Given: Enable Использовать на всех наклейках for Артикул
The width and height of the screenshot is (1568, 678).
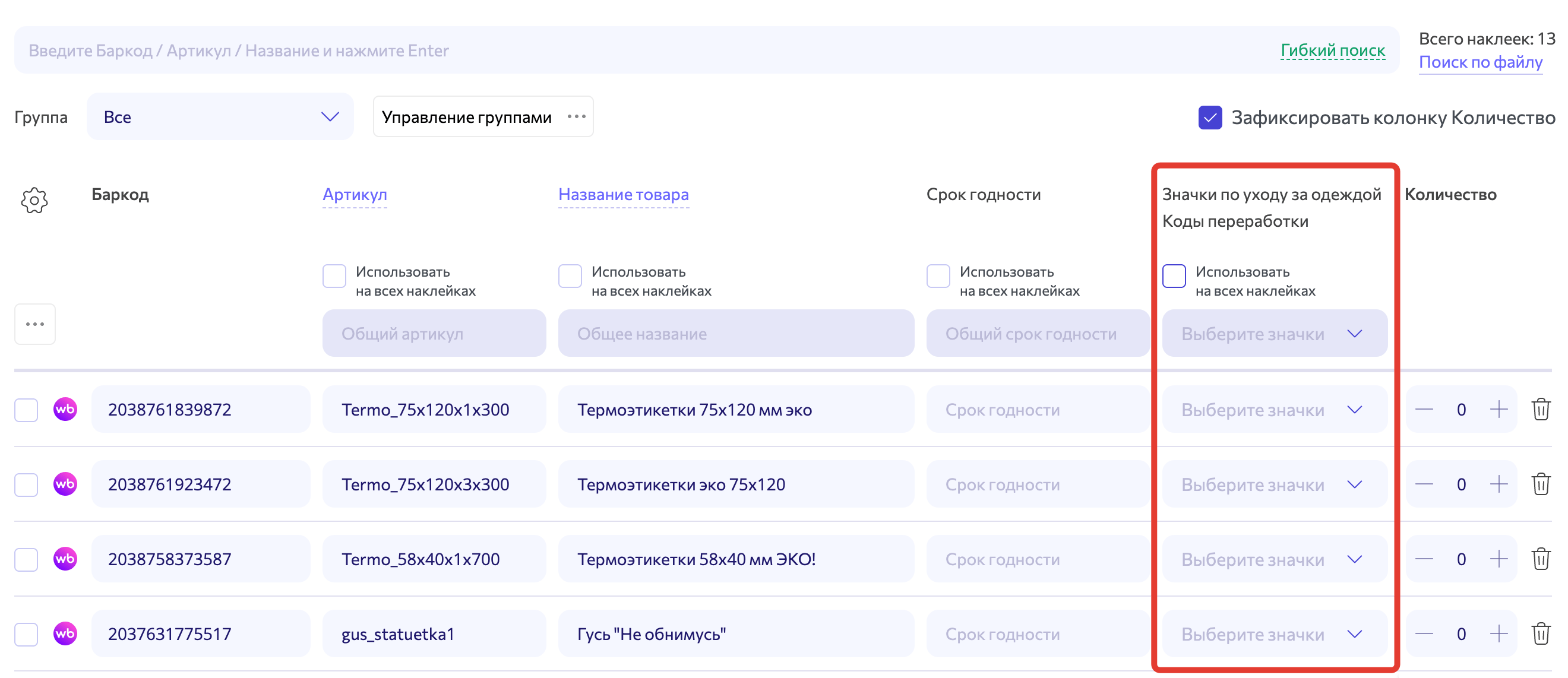Looking at the screenshot, I should (334, 275).
